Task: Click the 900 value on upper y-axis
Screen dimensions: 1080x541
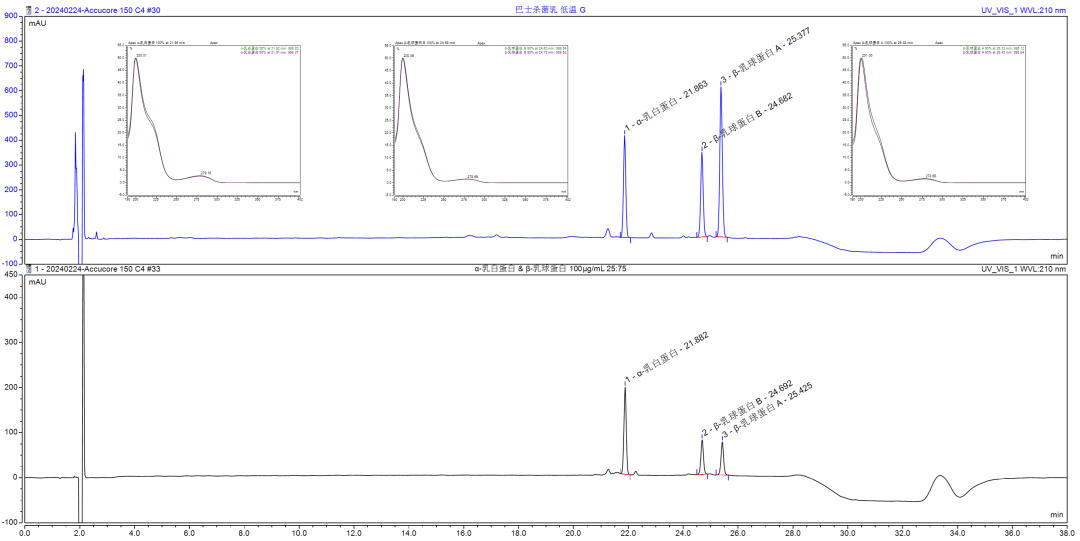Action: coord(10,15)
